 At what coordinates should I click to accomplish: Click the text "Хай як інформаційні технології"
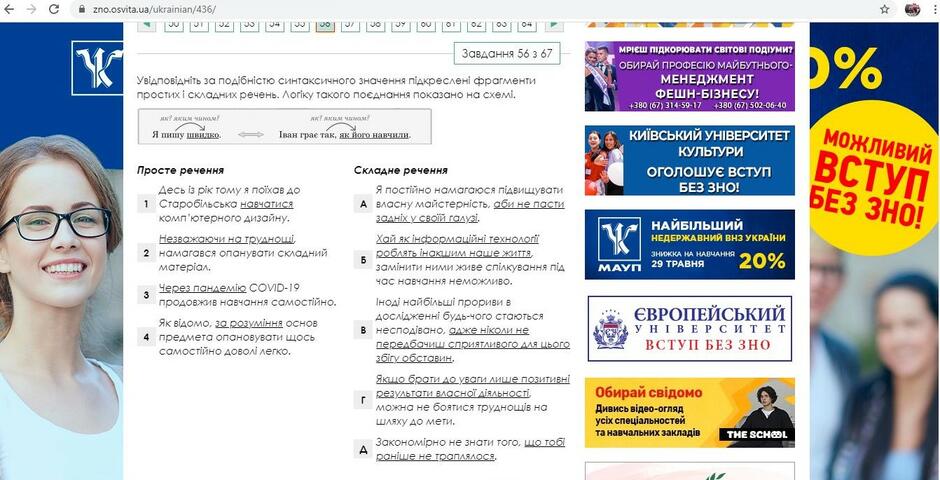[x=457, y=239]
